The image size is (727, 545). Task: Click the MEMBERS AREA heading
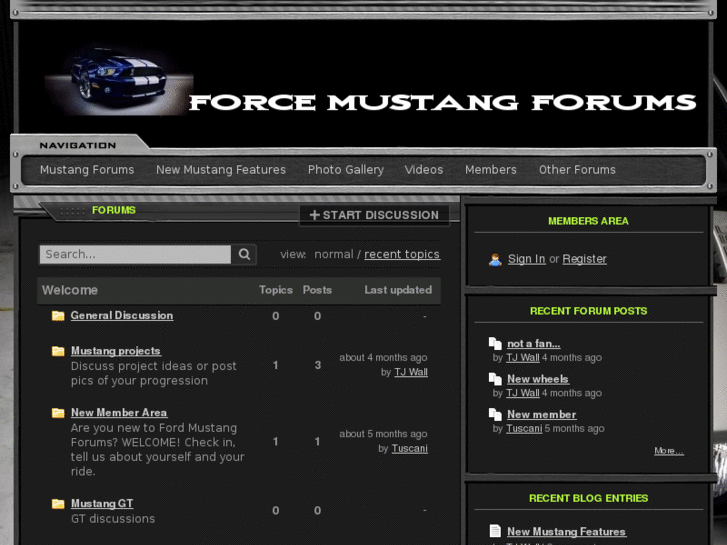[588, 221]
